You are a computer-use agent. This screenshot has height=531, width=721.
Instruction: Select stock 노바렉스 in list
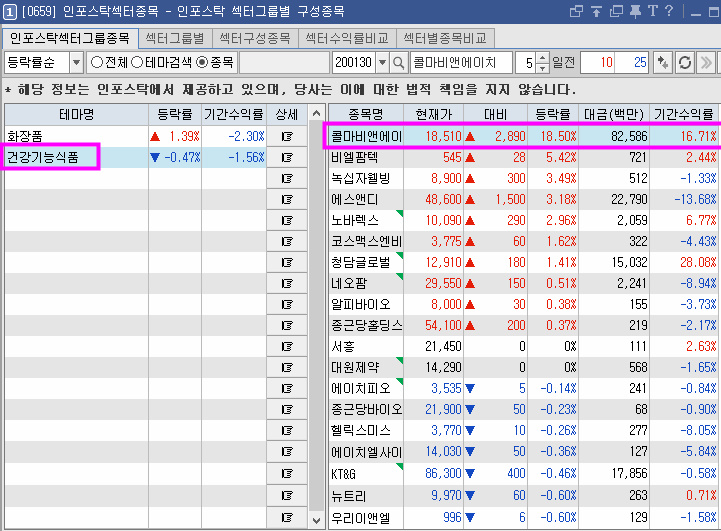(x=523, y=221)
